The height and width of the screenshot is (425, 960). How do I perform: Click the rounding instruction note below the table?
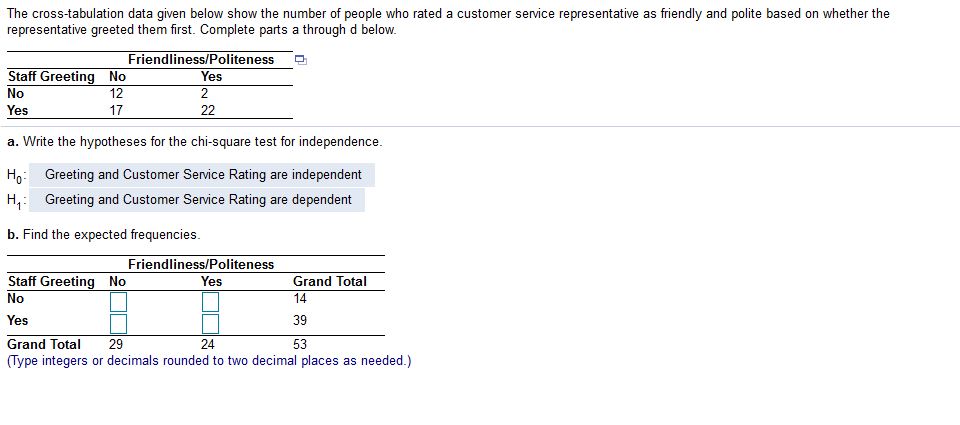coord(209,361)
